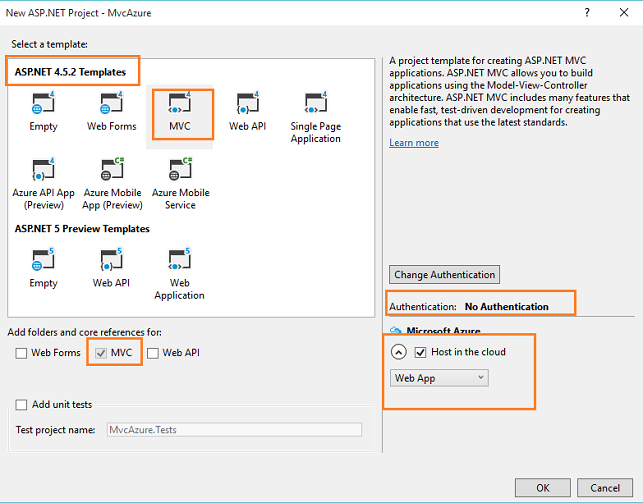Screen dimensions: 643x503
Task: Select the Azure Mobile App (Preview) template icon
Action: pyautogui.click(x=112, y=169)
